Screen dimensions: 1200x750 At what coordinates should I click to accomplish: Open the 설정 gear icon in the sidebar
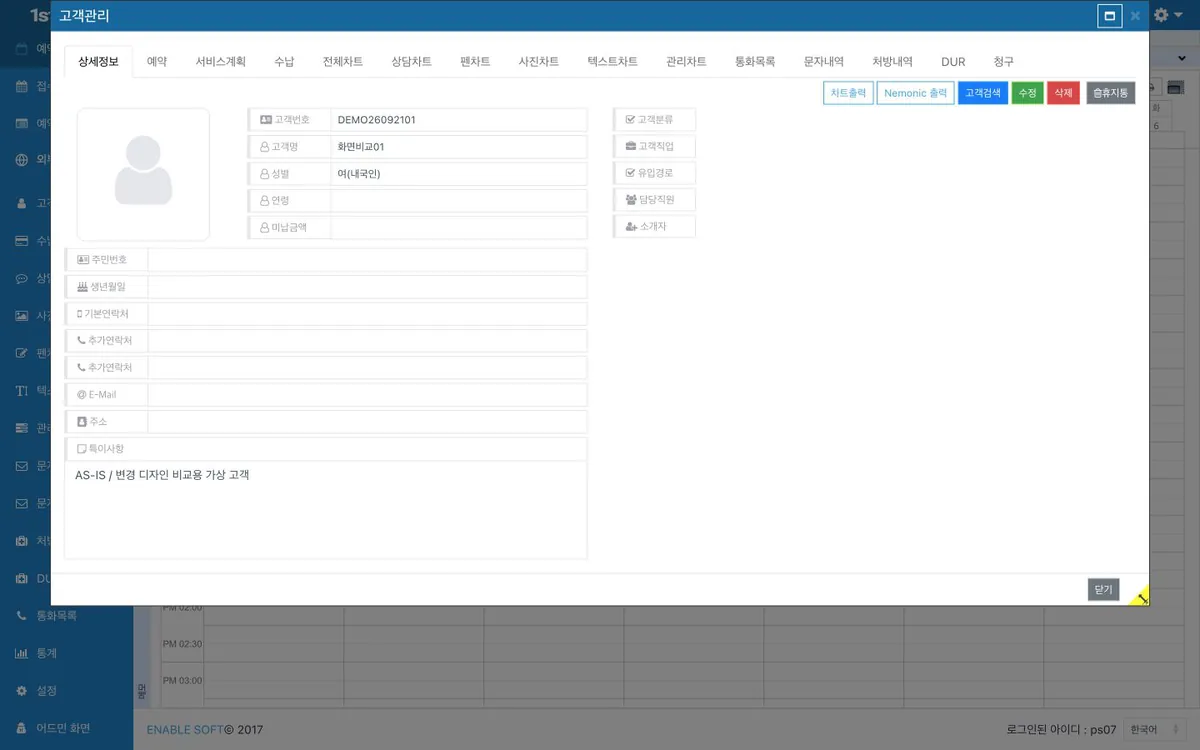[x=22, y=691]
